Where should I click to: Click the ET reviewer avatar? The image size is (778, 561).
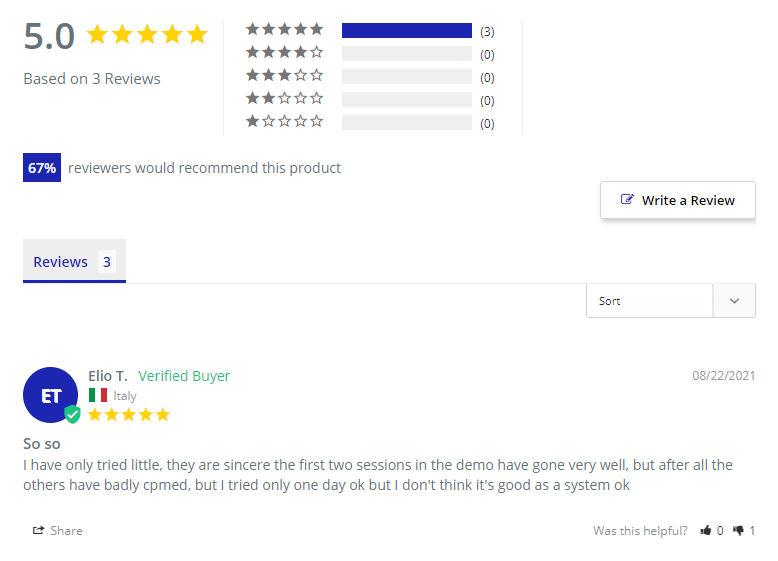click(50, 395)
